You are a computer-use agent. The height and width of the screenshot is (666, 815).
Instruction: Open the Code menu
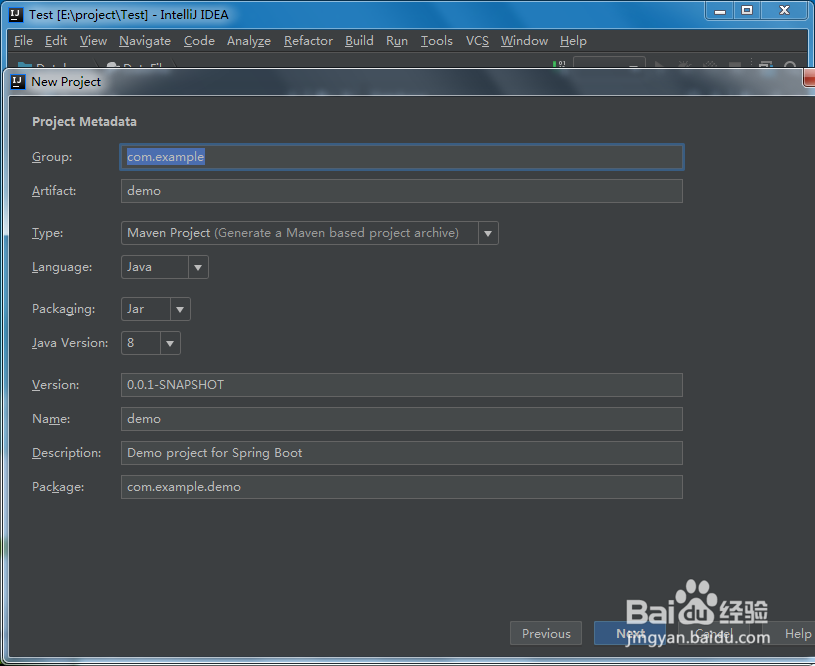(199, 41)
